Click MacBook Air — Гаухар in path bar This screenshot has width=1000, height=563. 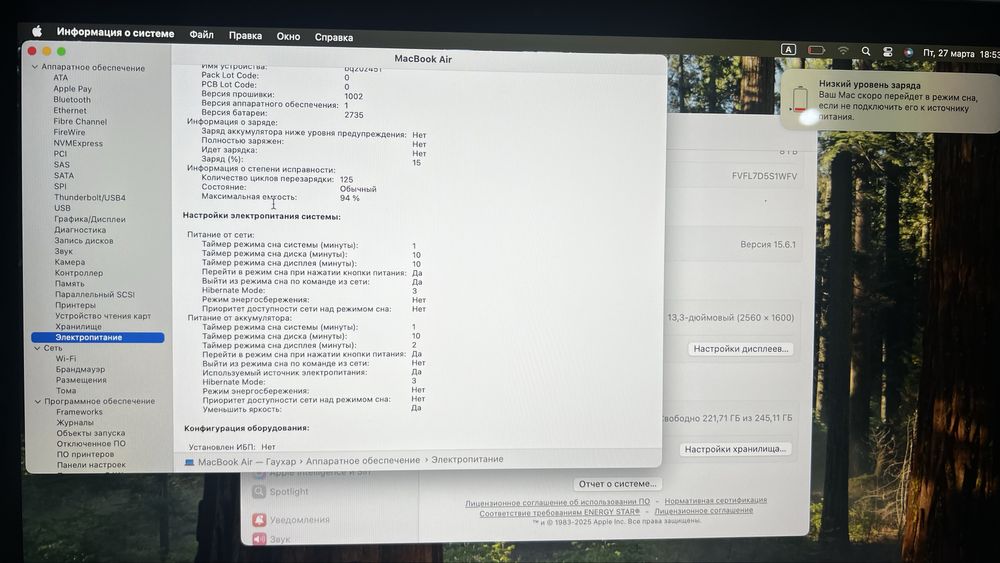247,462
